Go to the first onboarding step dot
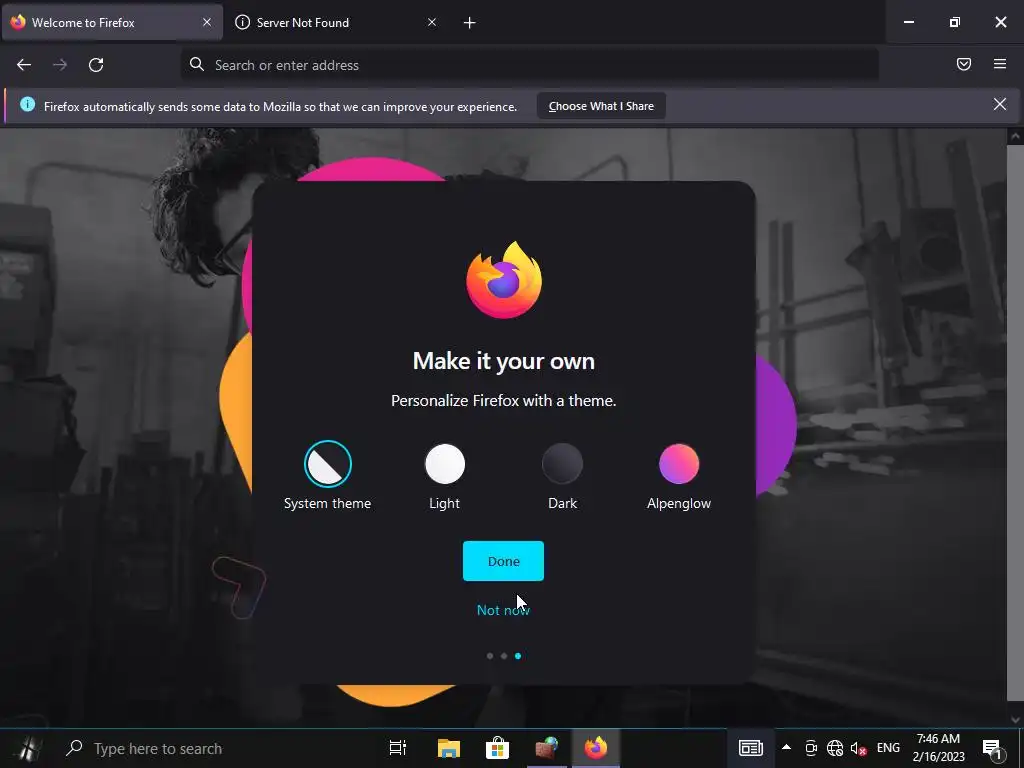 [x=490, y=656]
